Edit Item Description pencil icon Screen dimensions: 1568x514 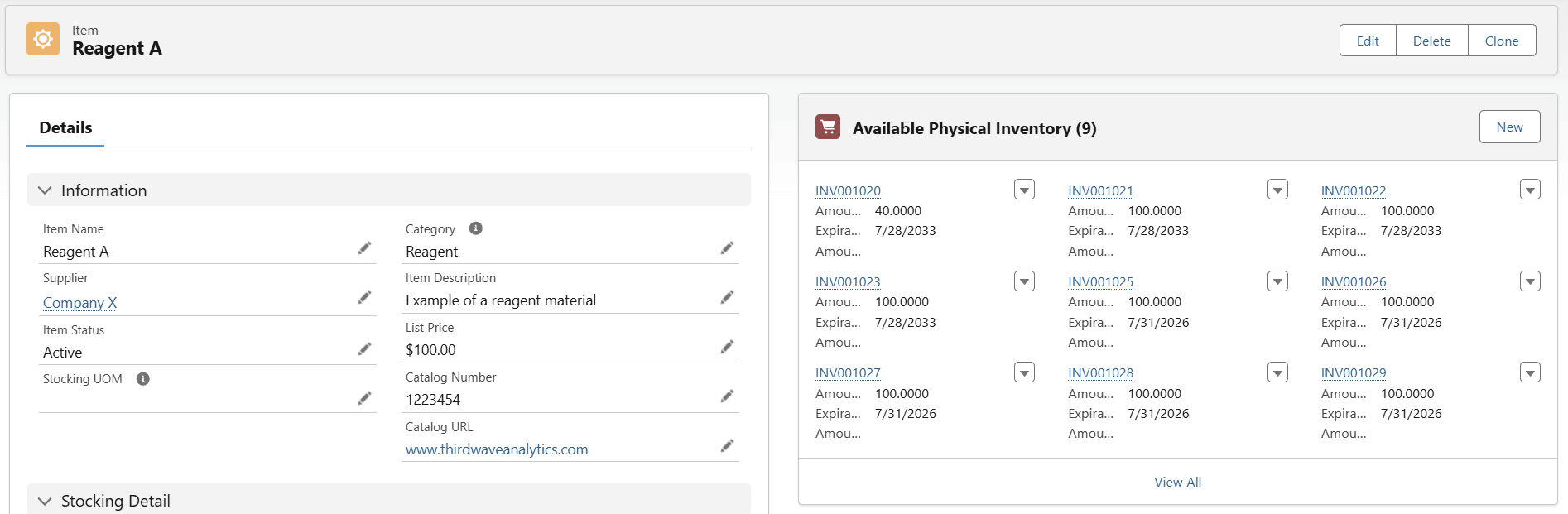tap(727, 297)
